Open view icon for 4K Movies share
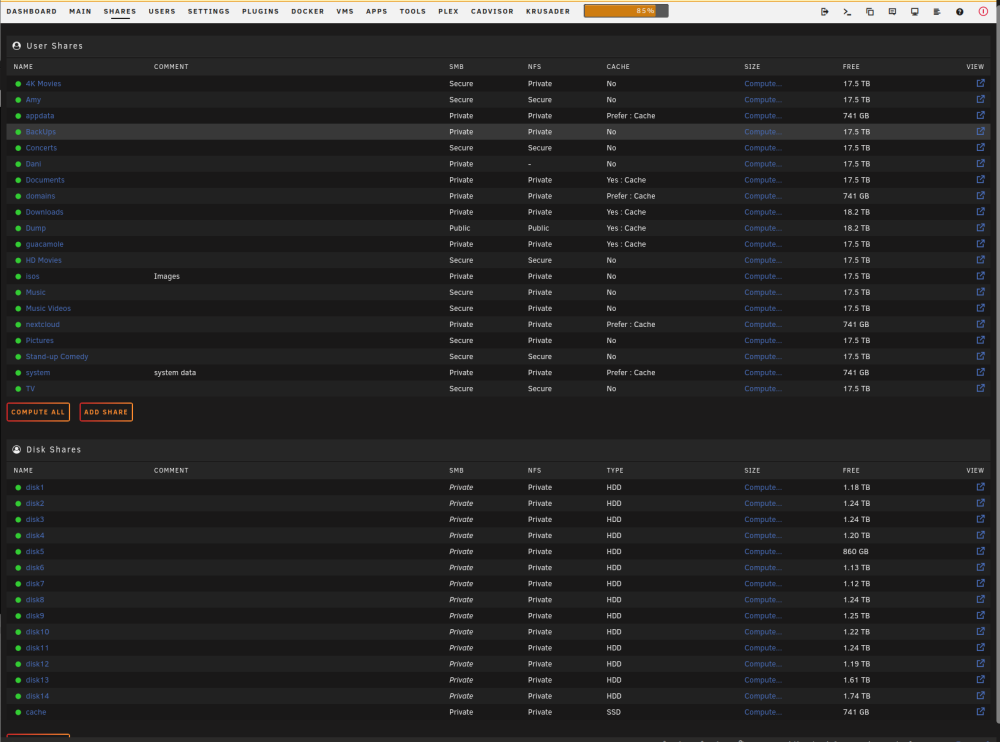Viewport: 1000px width, 742px height. tap(980, 83)
